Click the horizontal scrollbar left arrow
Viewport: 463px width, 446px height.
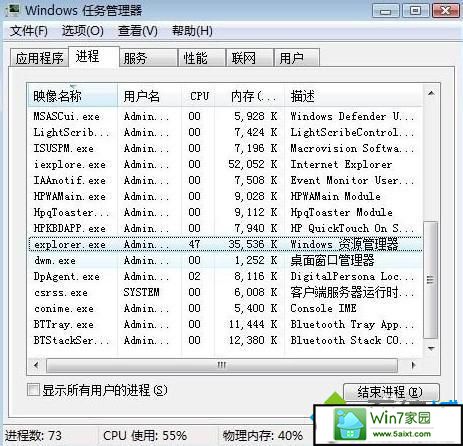(36, 365)
